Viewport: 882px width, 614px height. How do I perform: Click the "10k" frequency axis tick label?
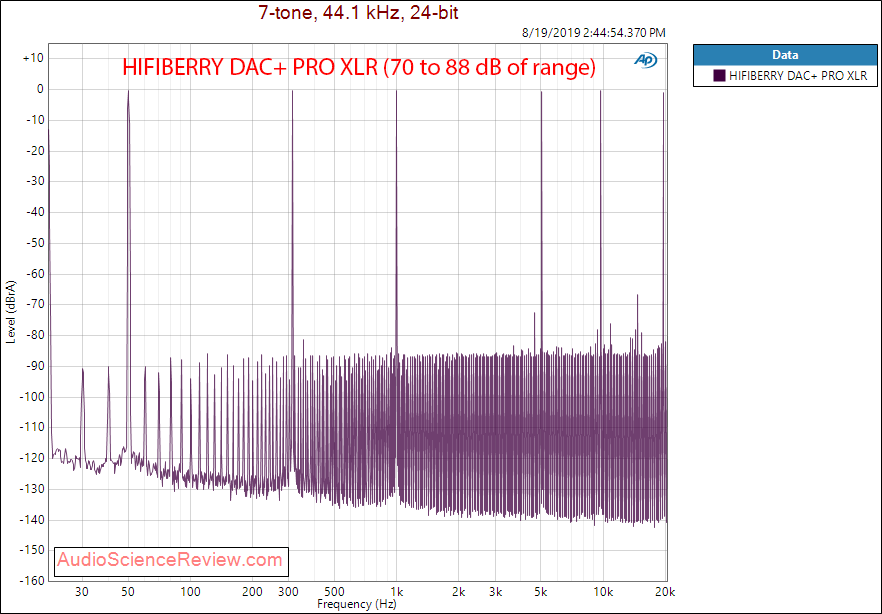(x=603, y=592)
